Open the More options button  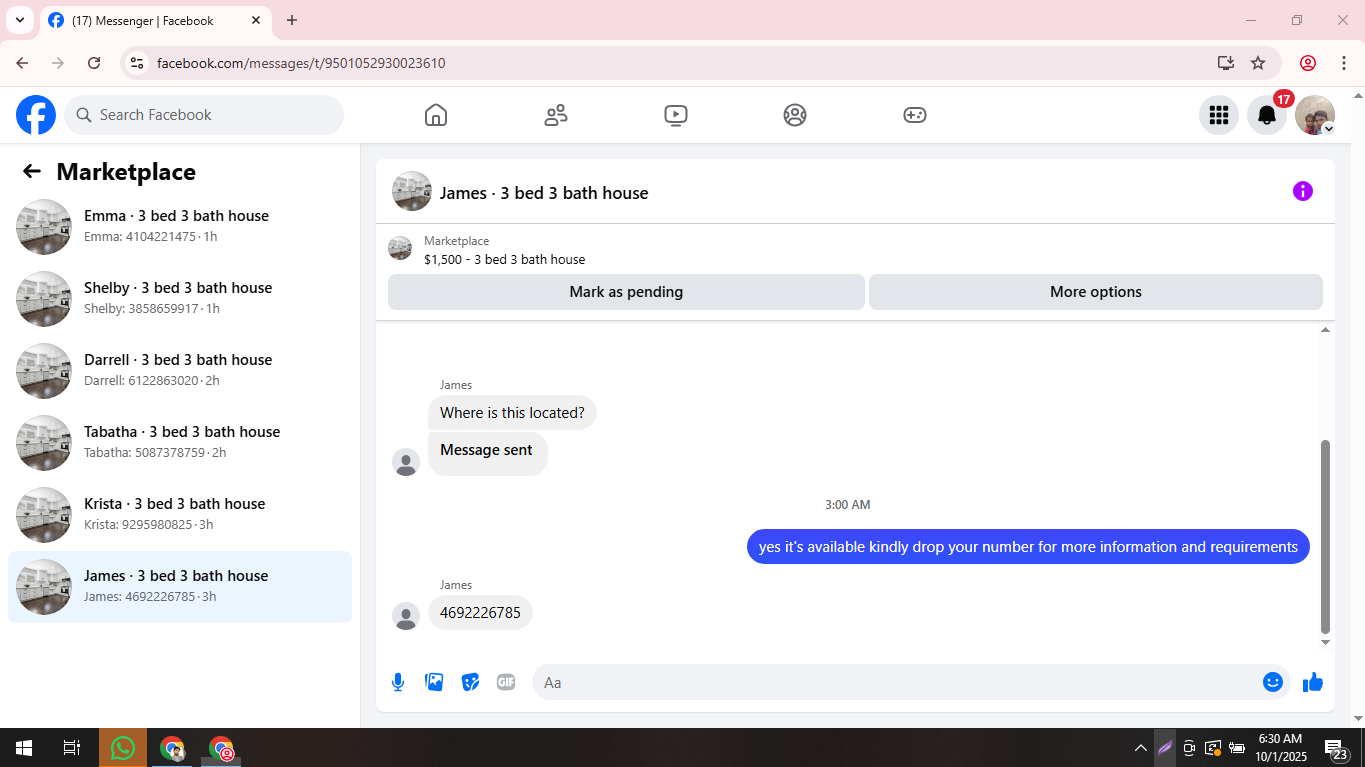[x=1096, y=292]
